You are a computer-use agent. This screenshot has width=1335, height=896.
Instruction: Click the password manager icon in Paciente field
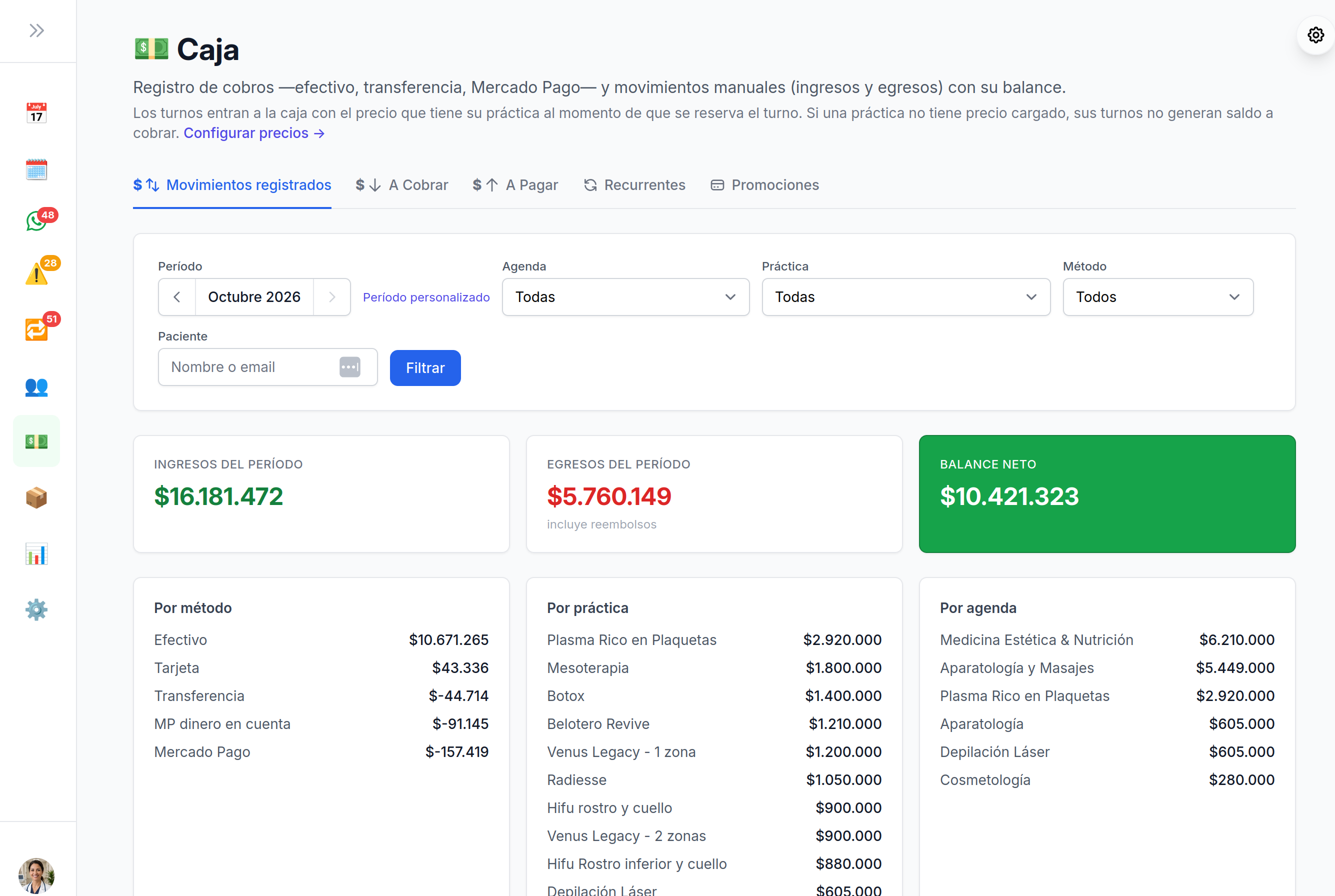coord(350,367)
